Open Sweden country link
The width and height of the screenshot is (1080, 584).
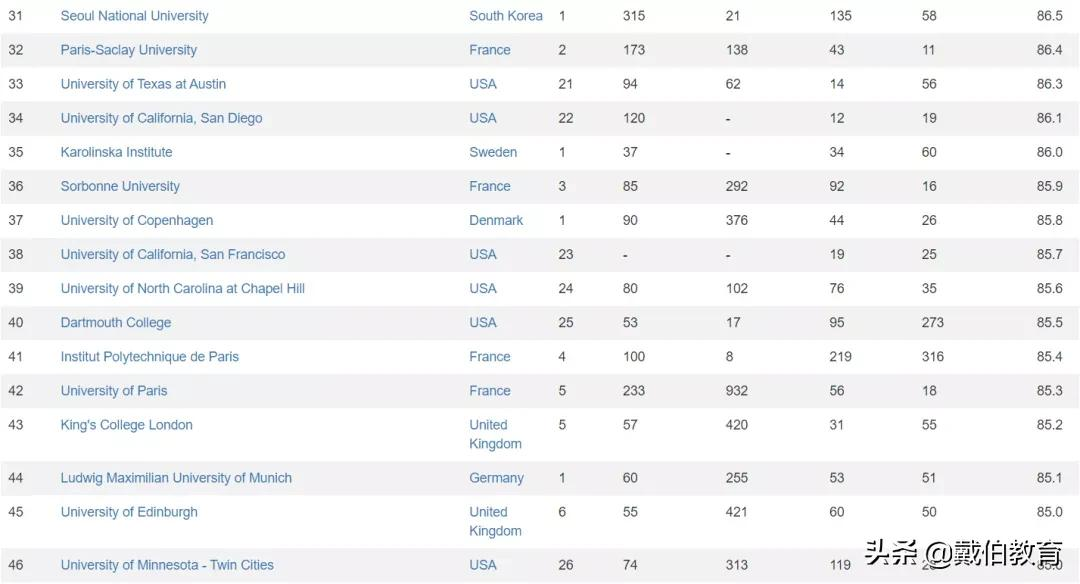coord(493,152)
